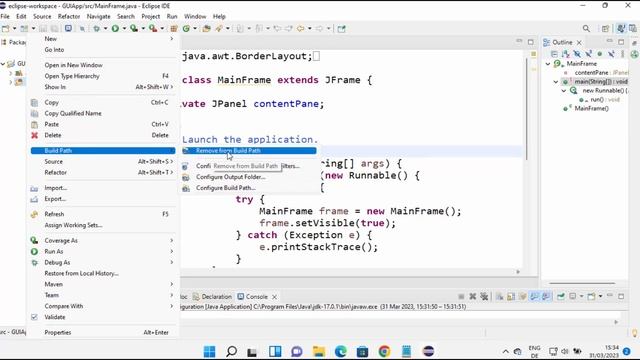Click the Outline horizontal scrollbar
Image resolution: width=640 pixels, height=360 pixels.
[582, 283]
